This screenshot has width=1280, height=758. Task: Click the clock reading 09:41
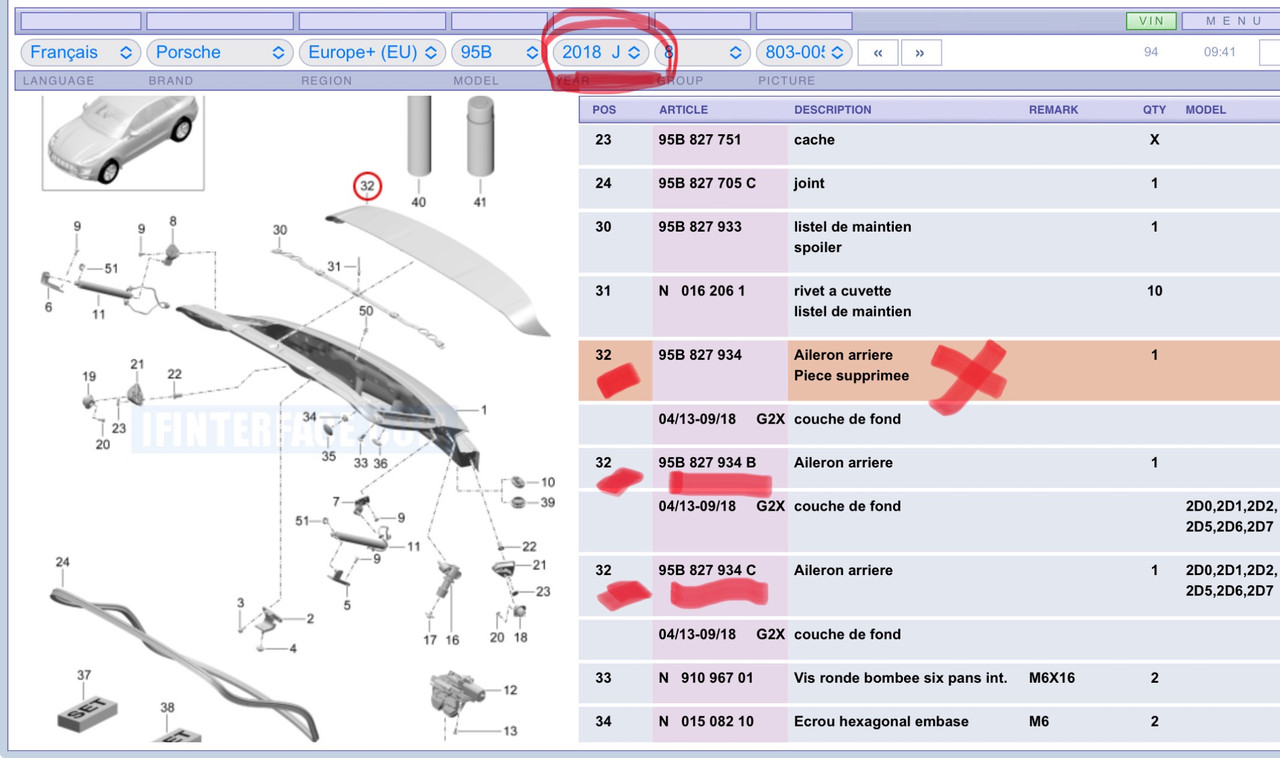point(1220,52)
